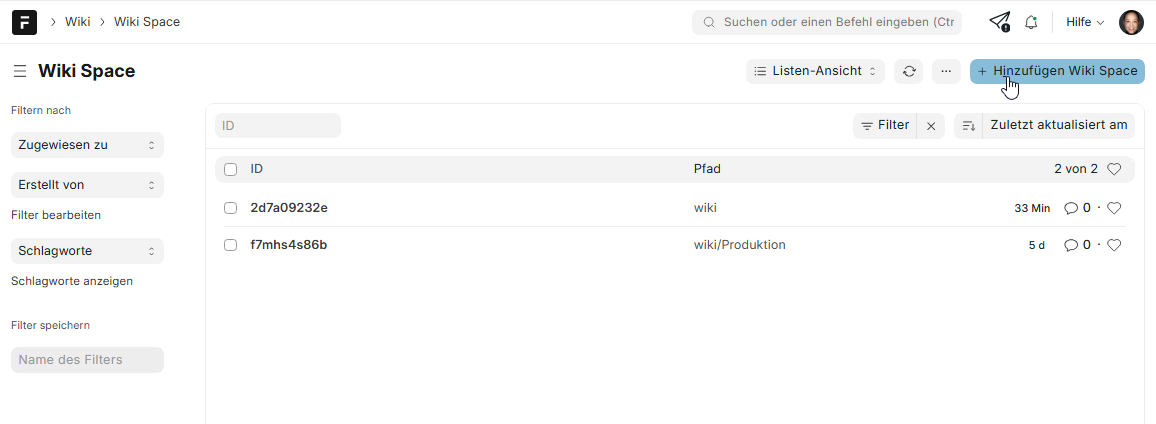Clear the applied filter with X
This screenshot has height=424, width=1156.
(931, 126)
